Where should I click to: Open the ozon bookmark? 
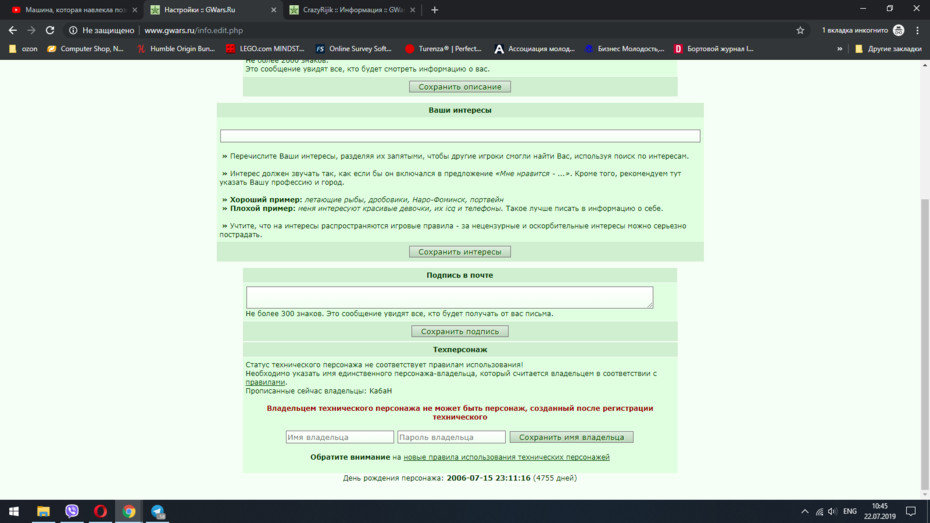pyautogui.click(x=23, y=49)
